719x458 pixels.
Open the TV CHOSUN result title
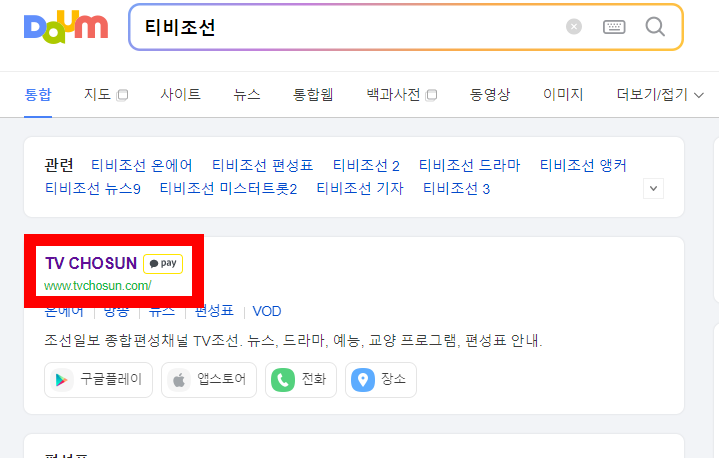click(x=91, y=263)
